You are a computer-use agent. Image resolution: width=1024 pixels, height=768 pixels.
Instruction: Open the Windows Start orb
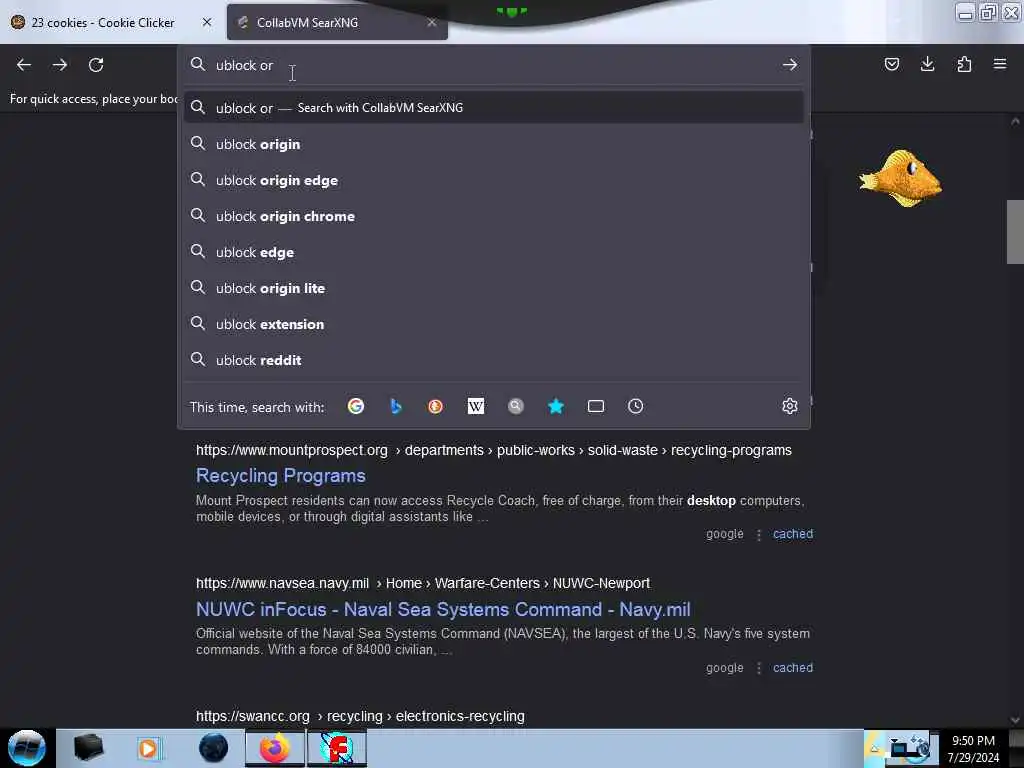26,748
